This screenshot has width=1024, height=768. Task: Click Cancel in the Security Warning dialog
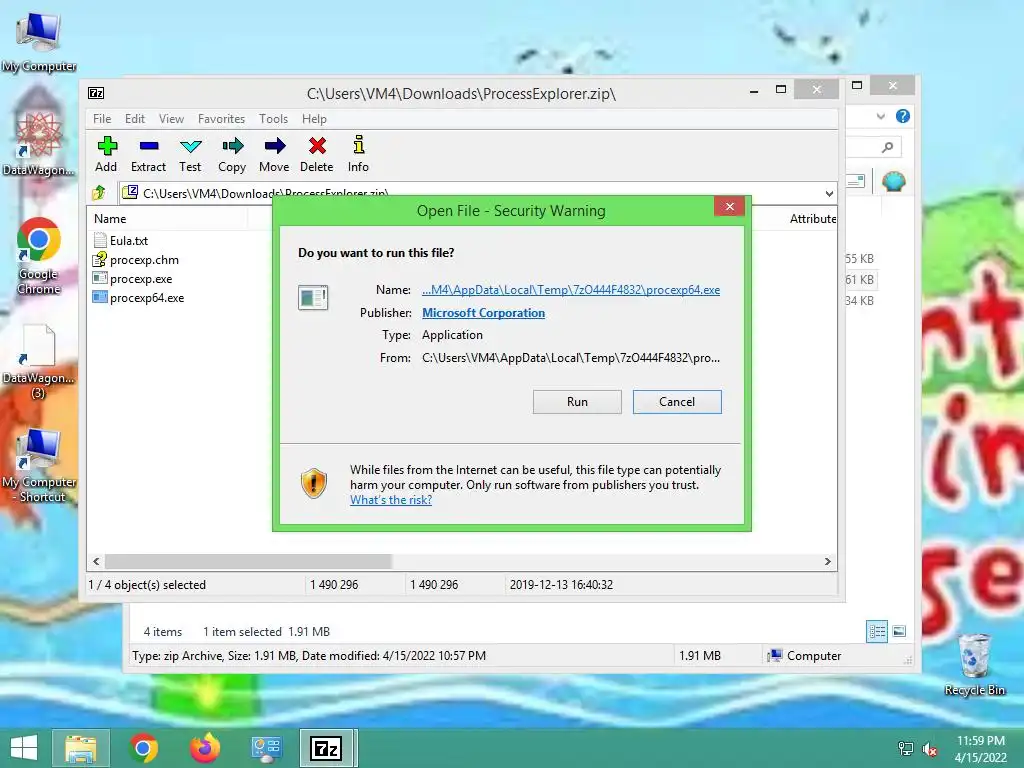tap(677, 402)
